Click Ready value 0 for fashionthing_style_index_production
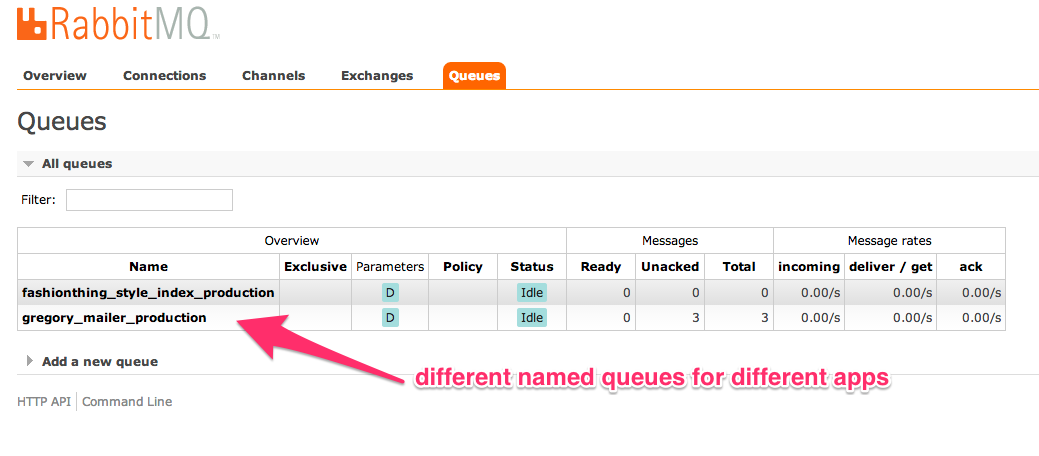Image resolution: width=1039 pixels, height=456 pixels. [626, 292]
